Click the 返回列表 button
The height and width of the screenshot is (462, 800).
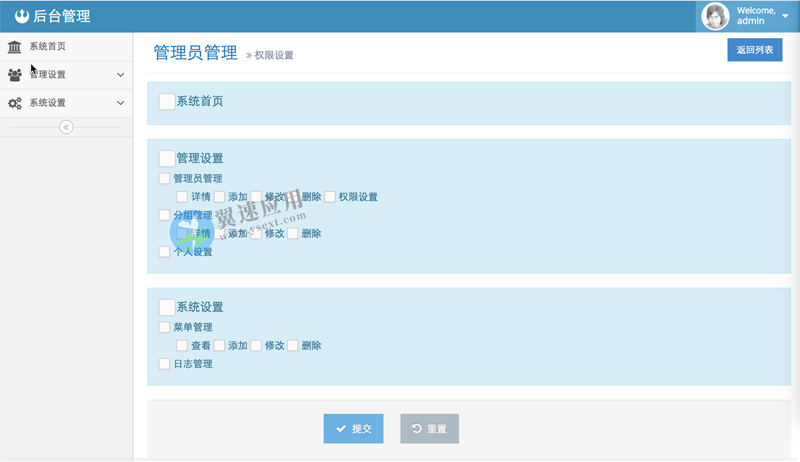coord(755,50)
